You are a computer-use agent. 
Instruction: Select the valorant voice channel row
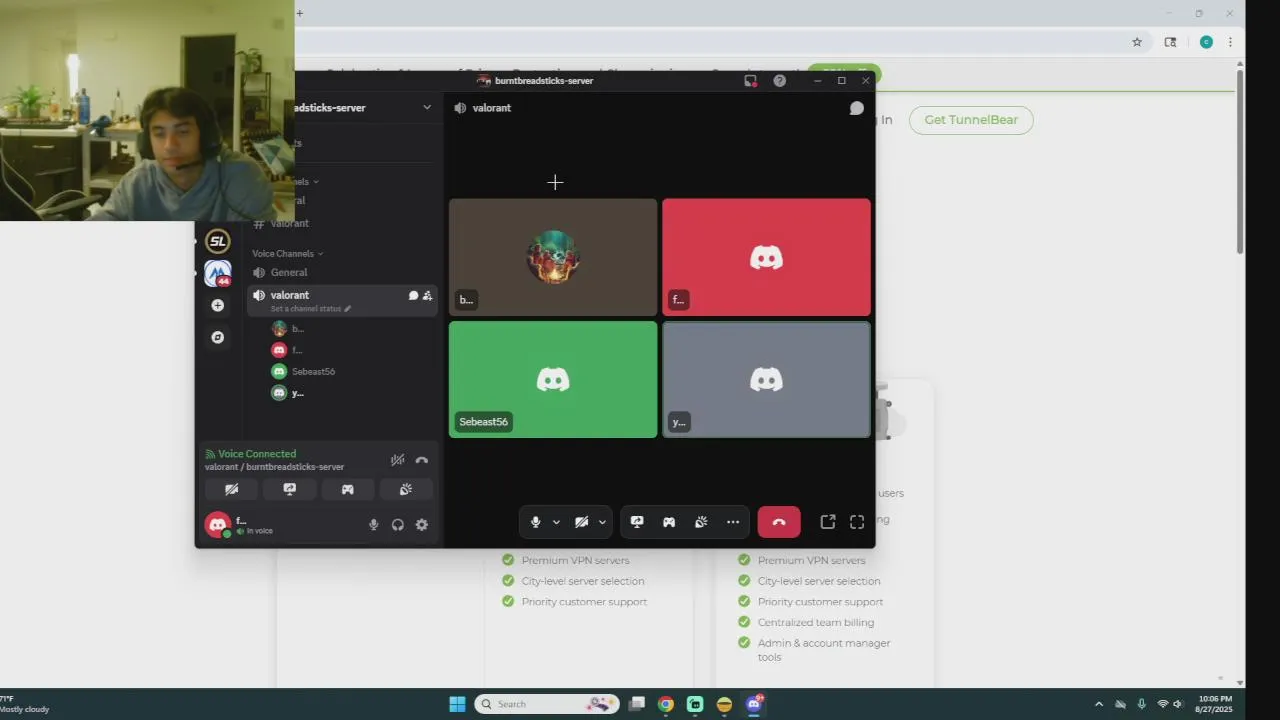[x=342, y=300]
